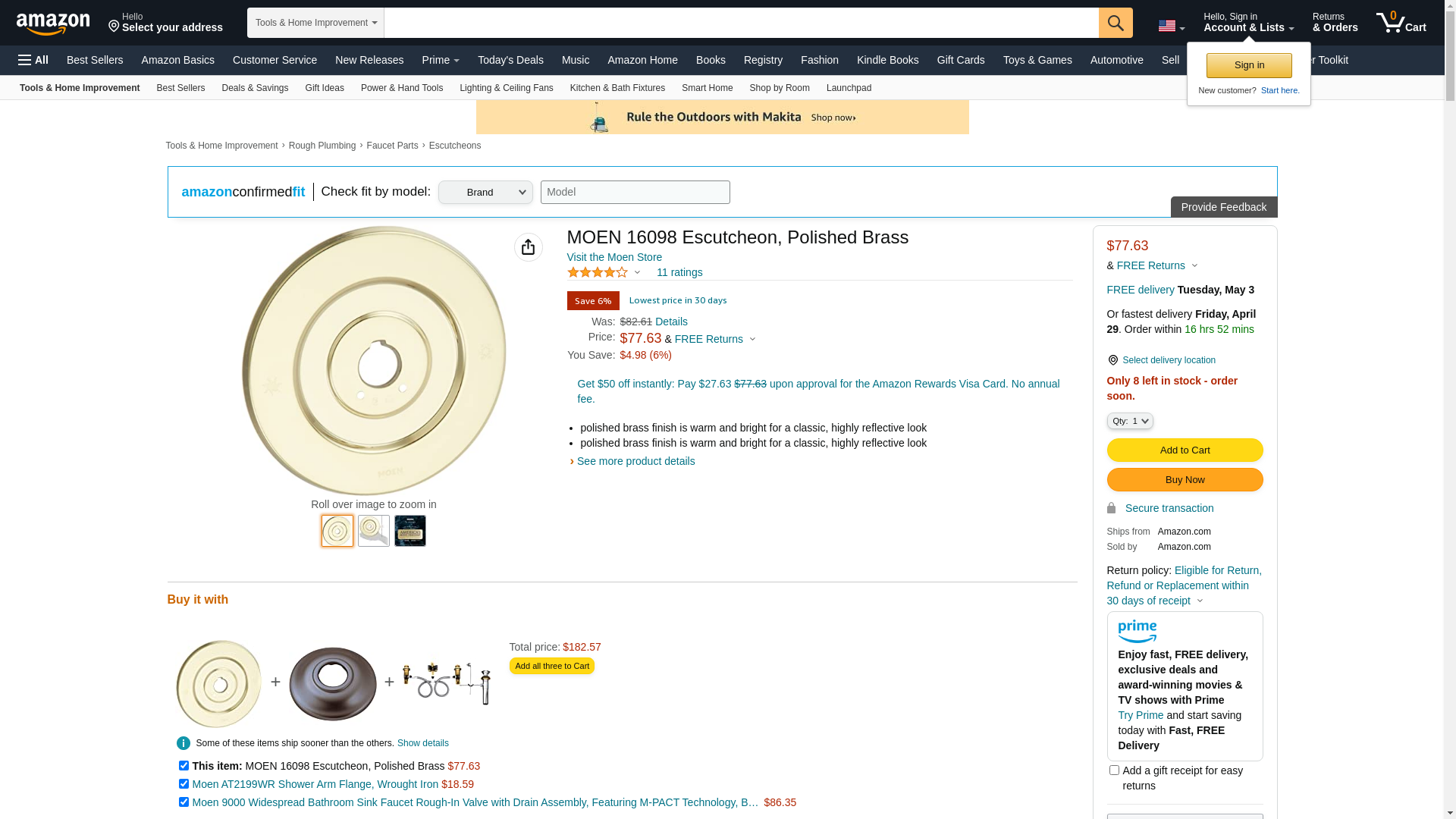1456x819 pixels.
Task: Click the Model input field
Action: 635,193
